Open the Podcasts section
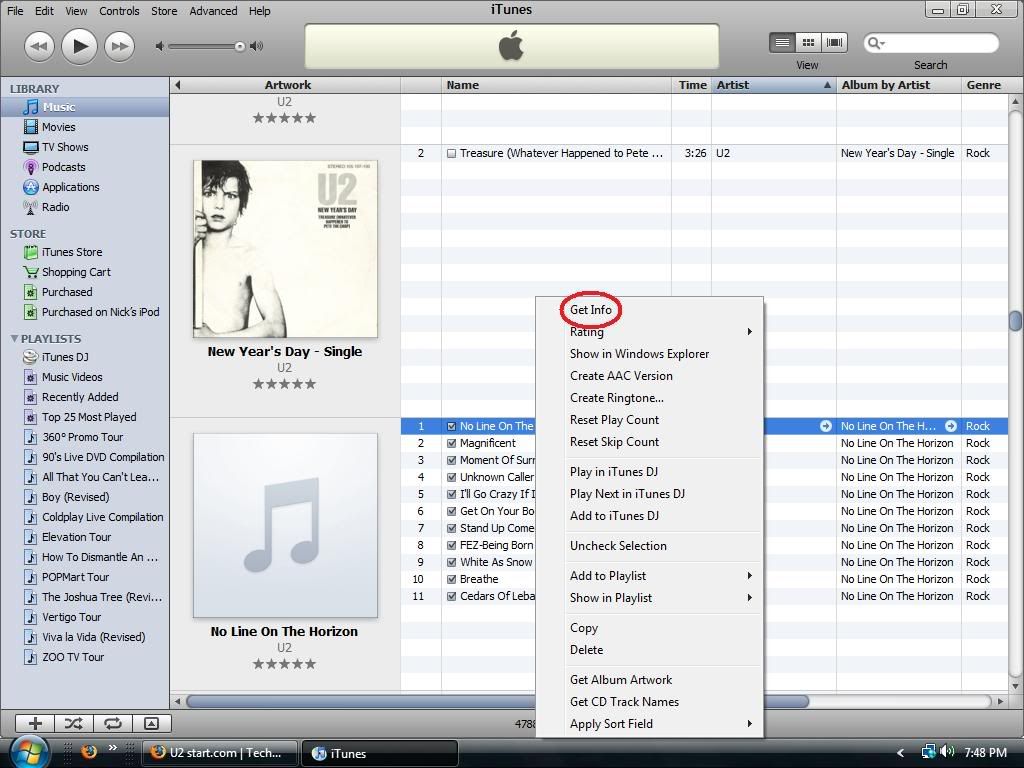The height and width of the screenshot is (768, 1024). 63,167
